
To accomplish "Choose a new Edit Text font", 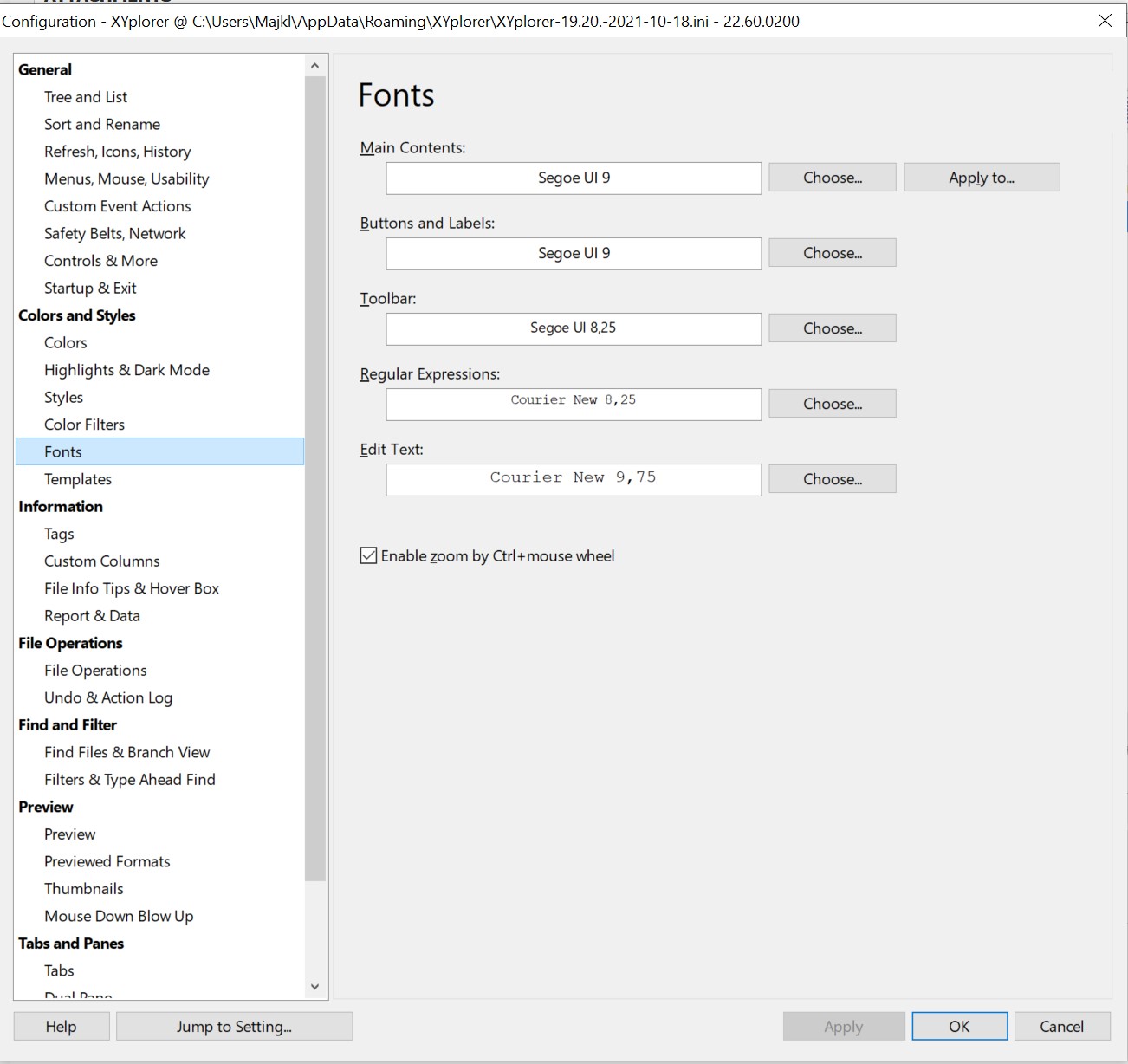I will pyautogui.click(x=832, y=479).
